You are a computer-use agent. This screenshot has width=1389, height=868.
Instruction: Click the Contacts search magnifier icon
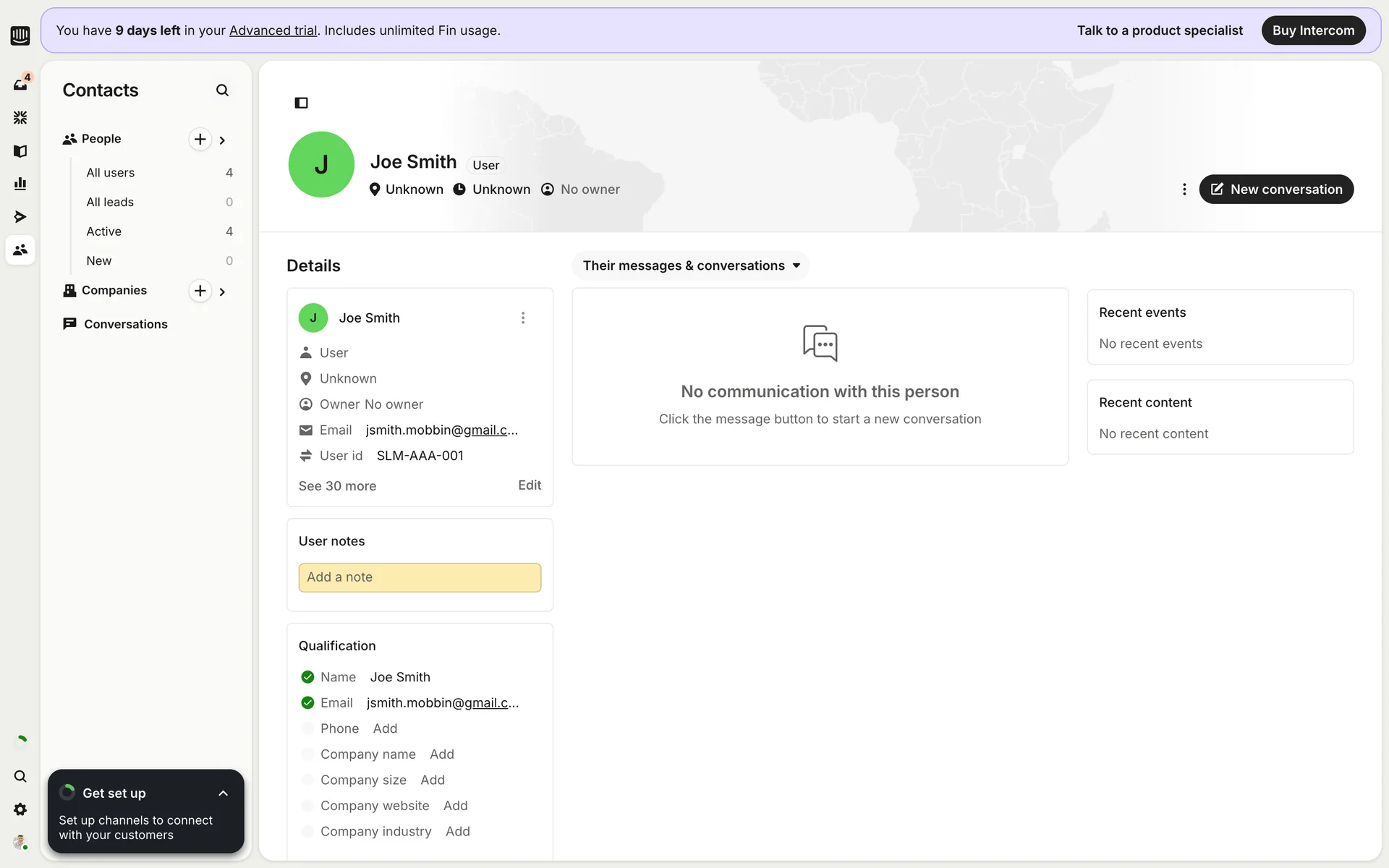click(x=222, y=90)
